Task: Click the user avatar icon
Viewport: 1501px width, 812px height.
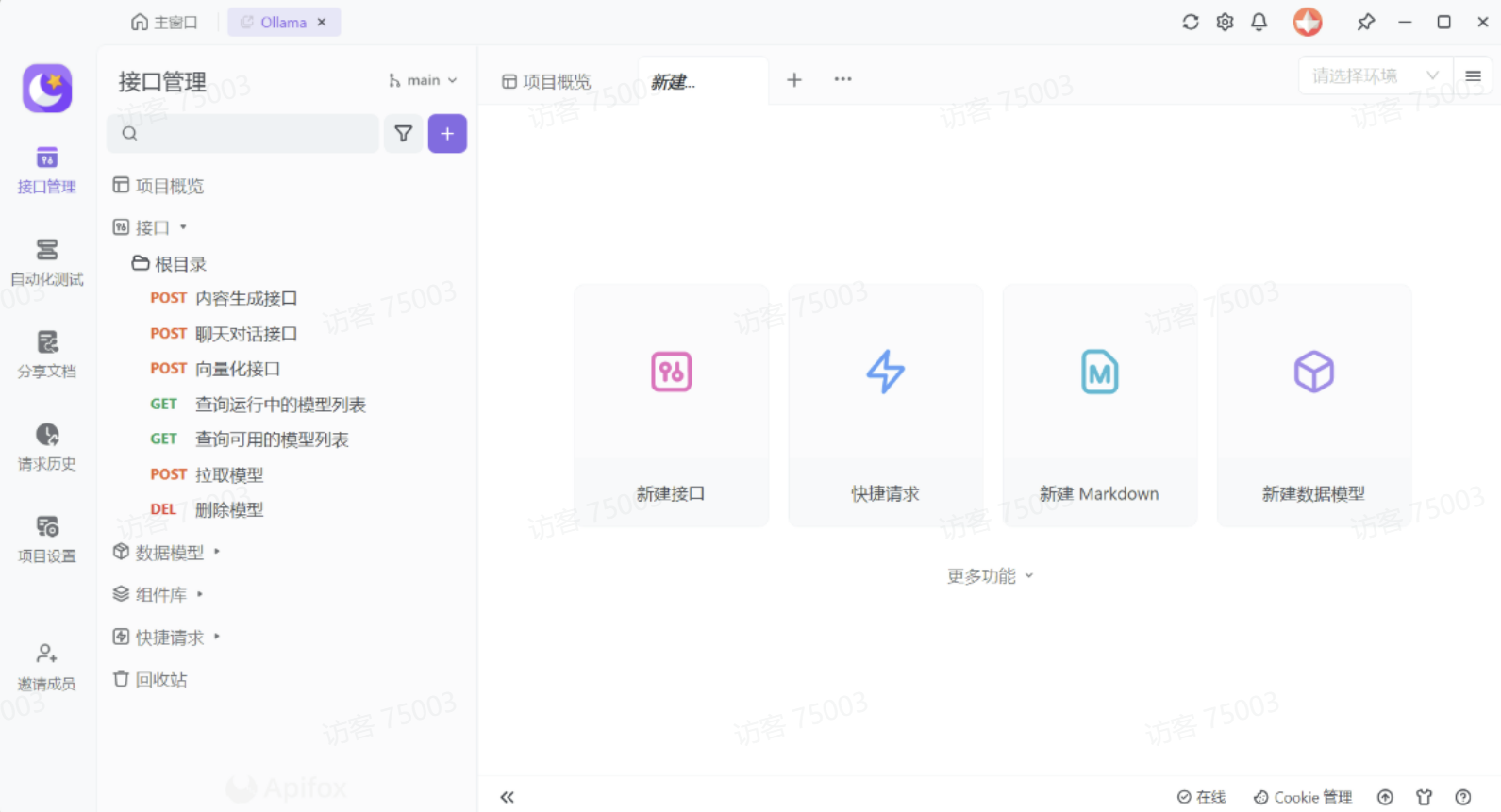Action: pos(1308,22)
